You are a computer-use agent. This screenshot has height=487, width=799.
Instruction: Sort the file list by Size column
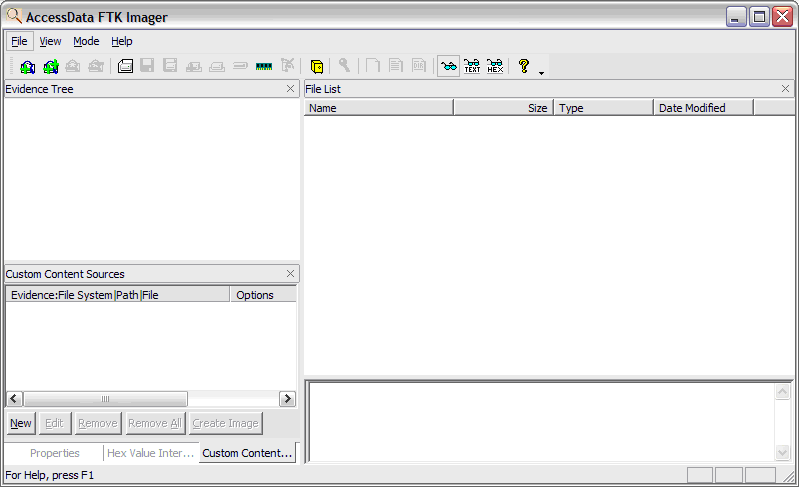point(503,108)
